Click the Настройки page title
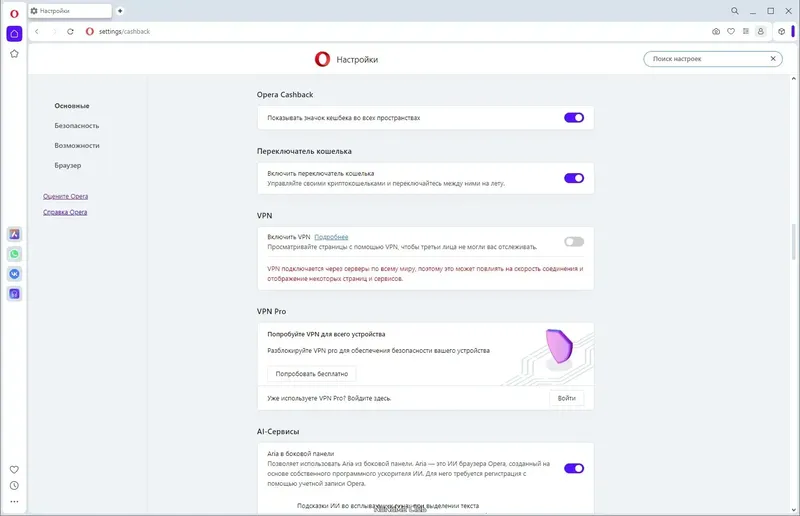This screenshot has height=516, width=800. tap(357, 60)
